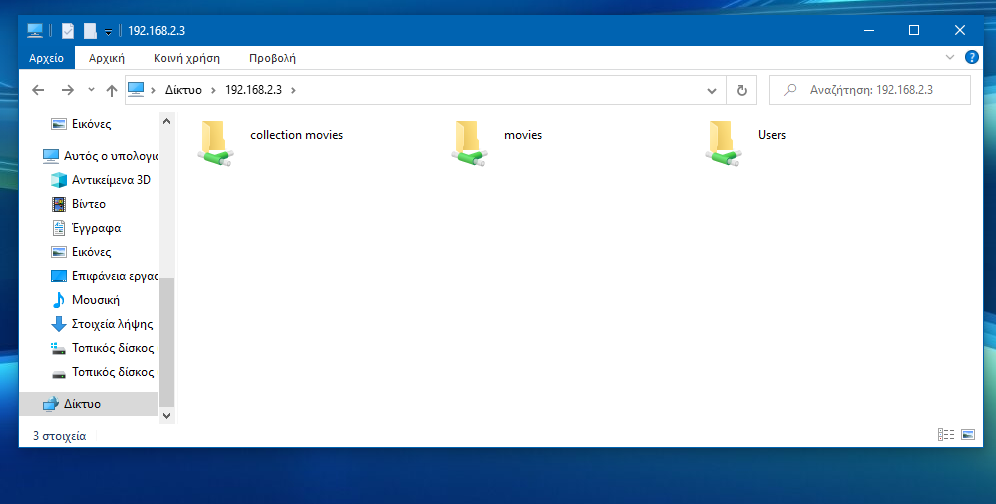Click the Δίκτυο network icon in sidebar
The width and height of the screenshot is (996, 504).
tap(51, 404)
